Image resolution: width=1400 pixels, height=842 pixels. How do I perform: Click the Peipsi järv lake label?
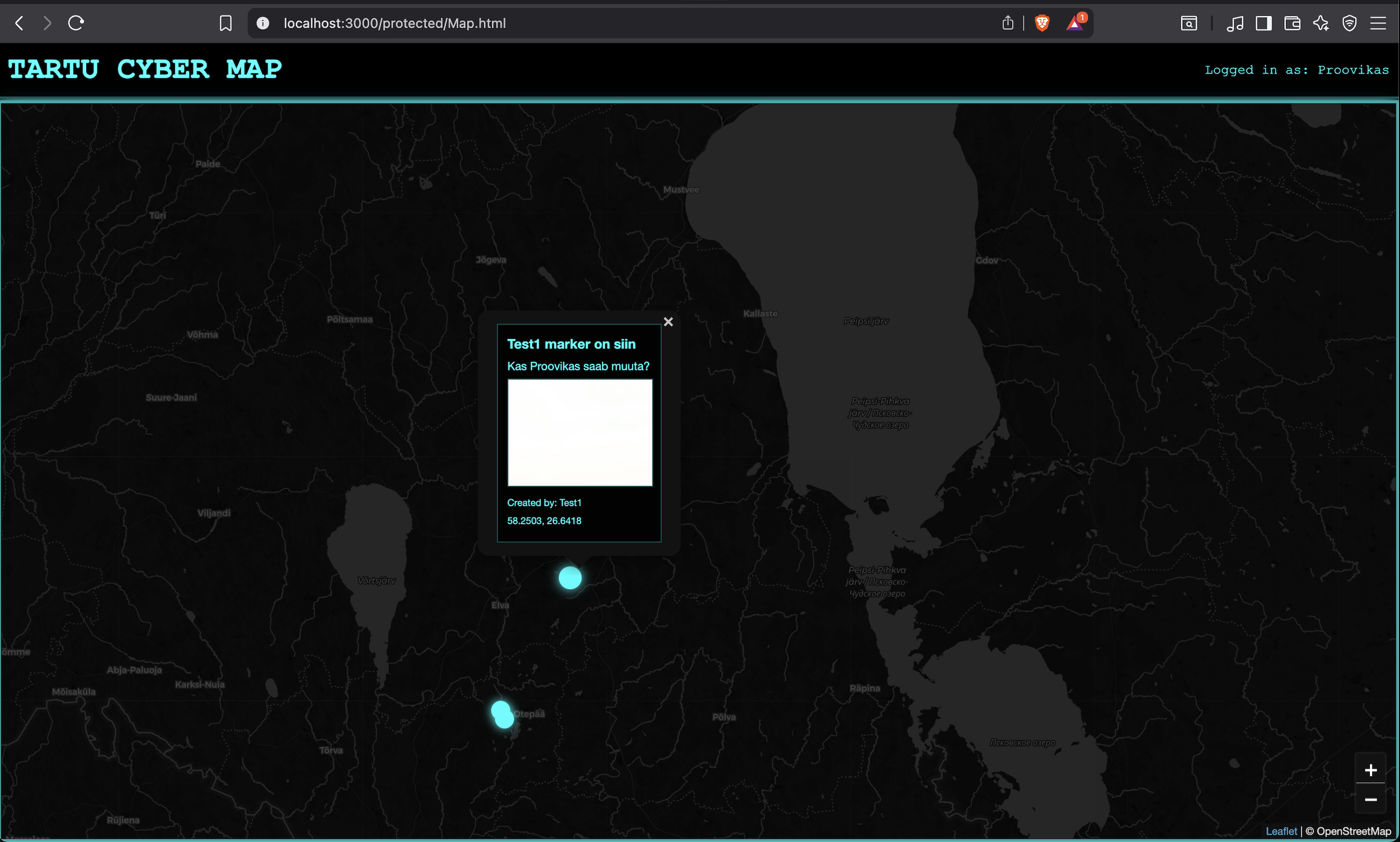tap(866, 321)
